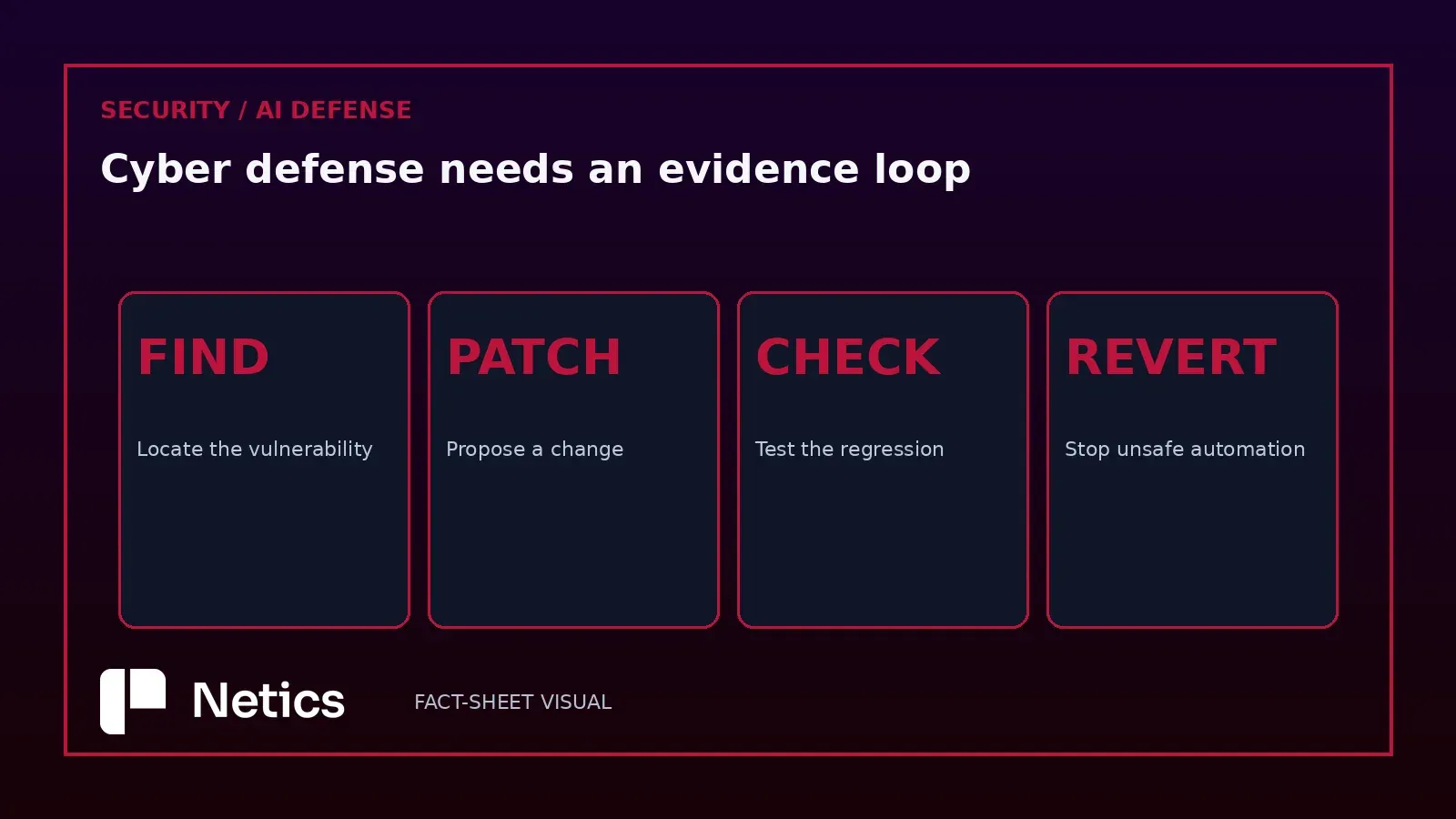Click the 'Locate the vulnerability' text
Image resolution: width=1456 pixels, height=819 pixels.
(255, 450)
